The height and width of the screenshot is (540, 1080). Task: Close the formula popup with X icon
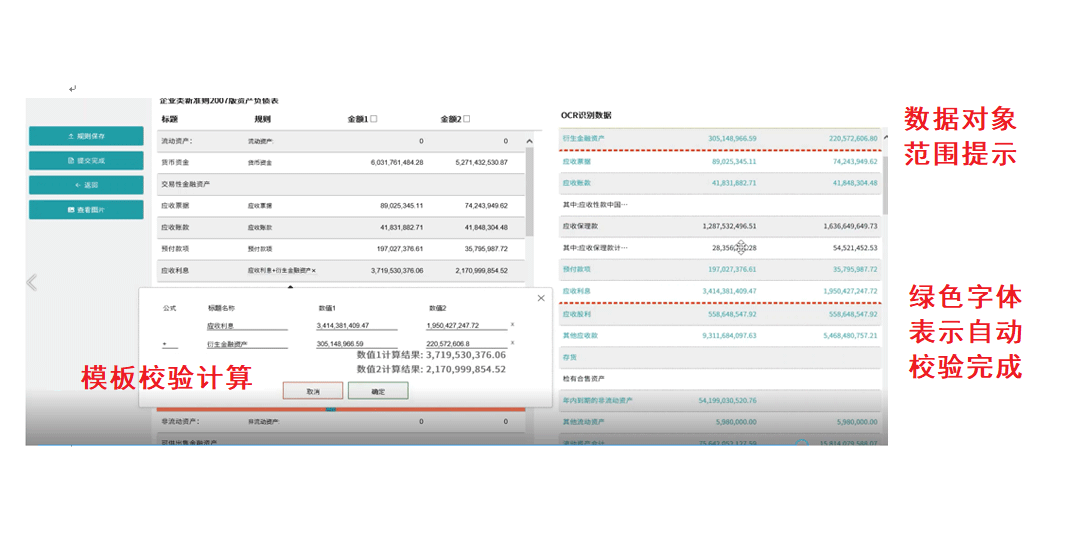[x=541, y=298]
